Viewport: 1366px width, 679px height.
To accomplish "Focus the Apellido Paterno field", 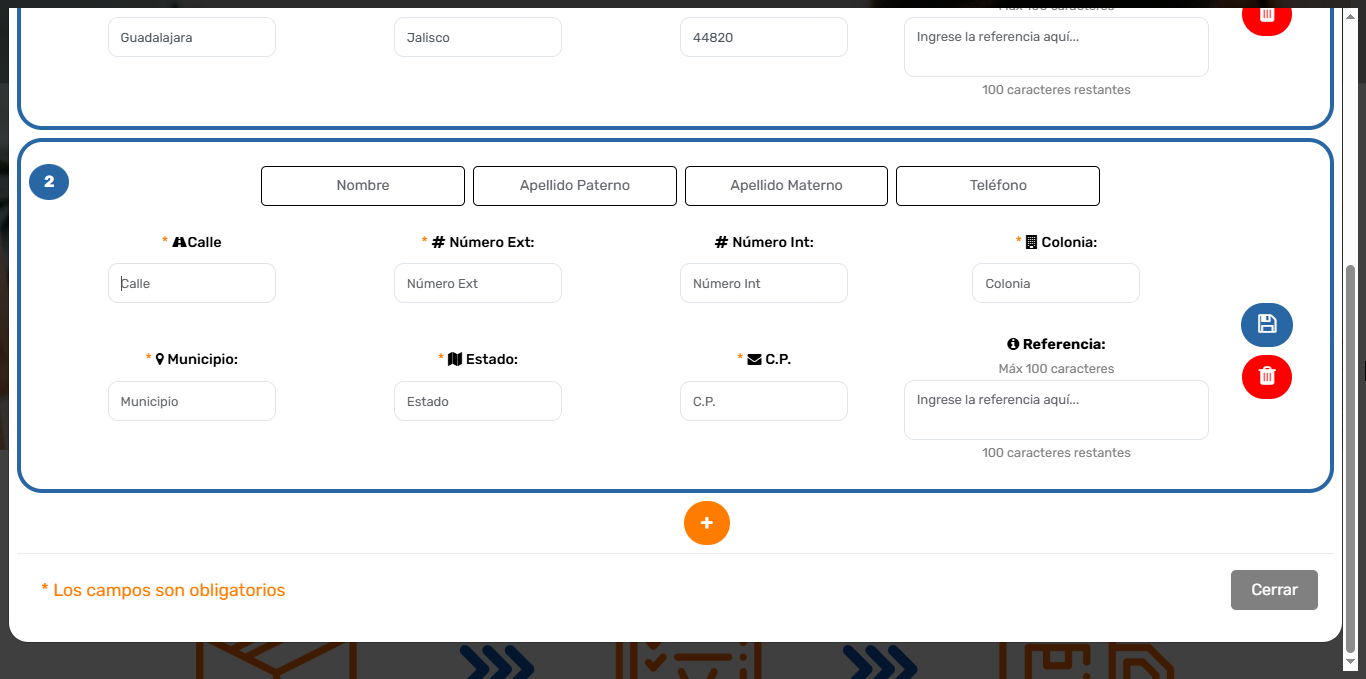I will coord(575,186).
